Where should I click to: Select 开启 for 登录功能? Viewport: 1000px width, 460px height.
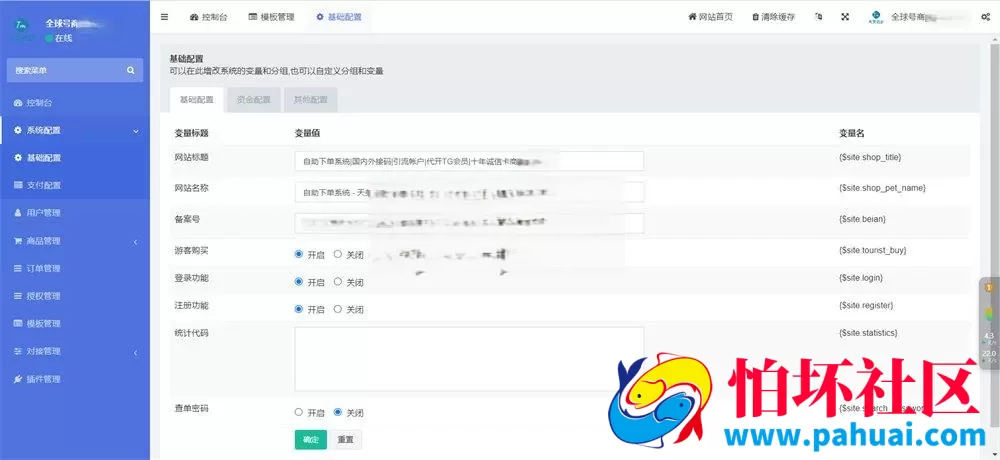pos(298,281)
